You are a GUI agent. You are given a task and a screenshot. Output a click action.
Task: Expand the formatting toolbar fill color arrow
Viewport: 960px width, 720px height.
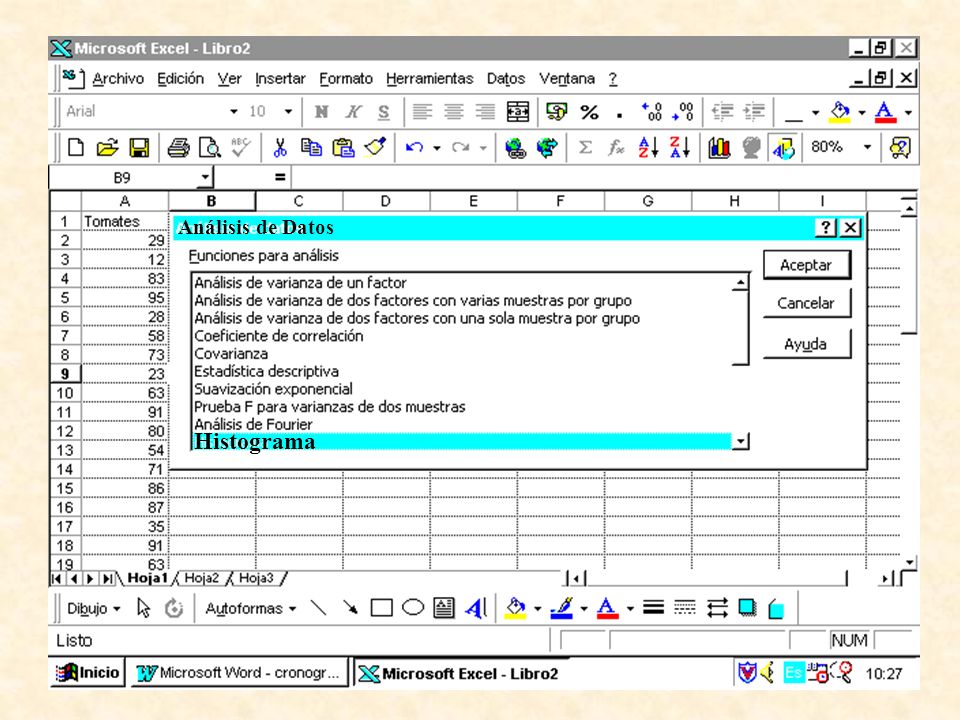861,113
